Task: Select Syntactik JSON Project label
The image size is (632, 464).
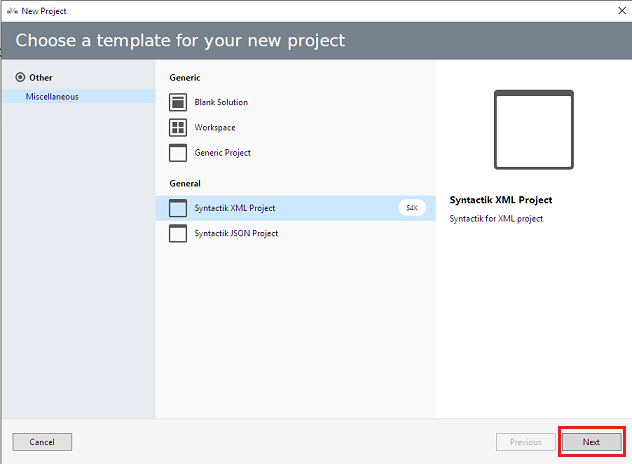Action: point(236,233)
